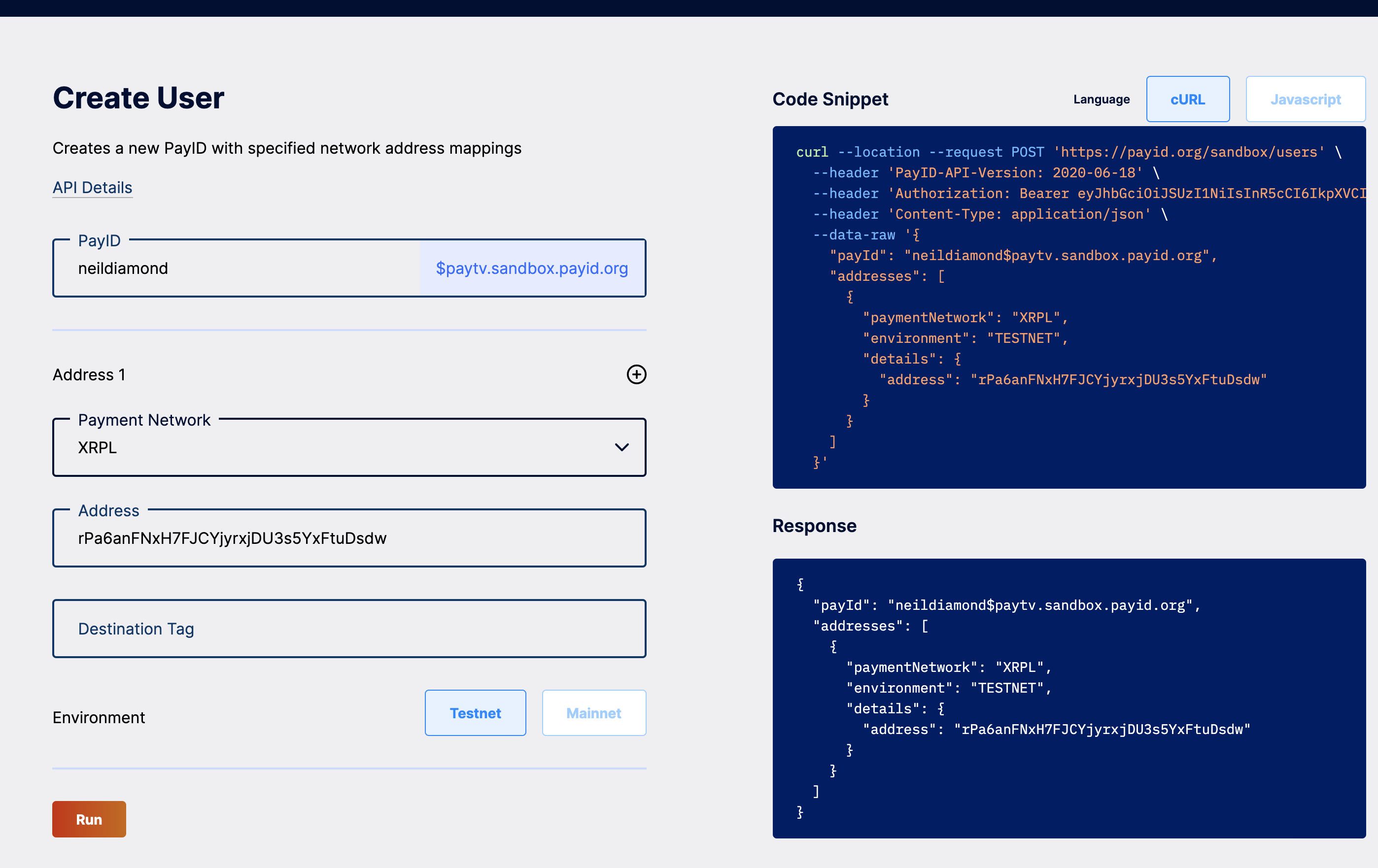Open the API Details link
Viewport: 1378px width, 868px height.
tap(92, 187)
